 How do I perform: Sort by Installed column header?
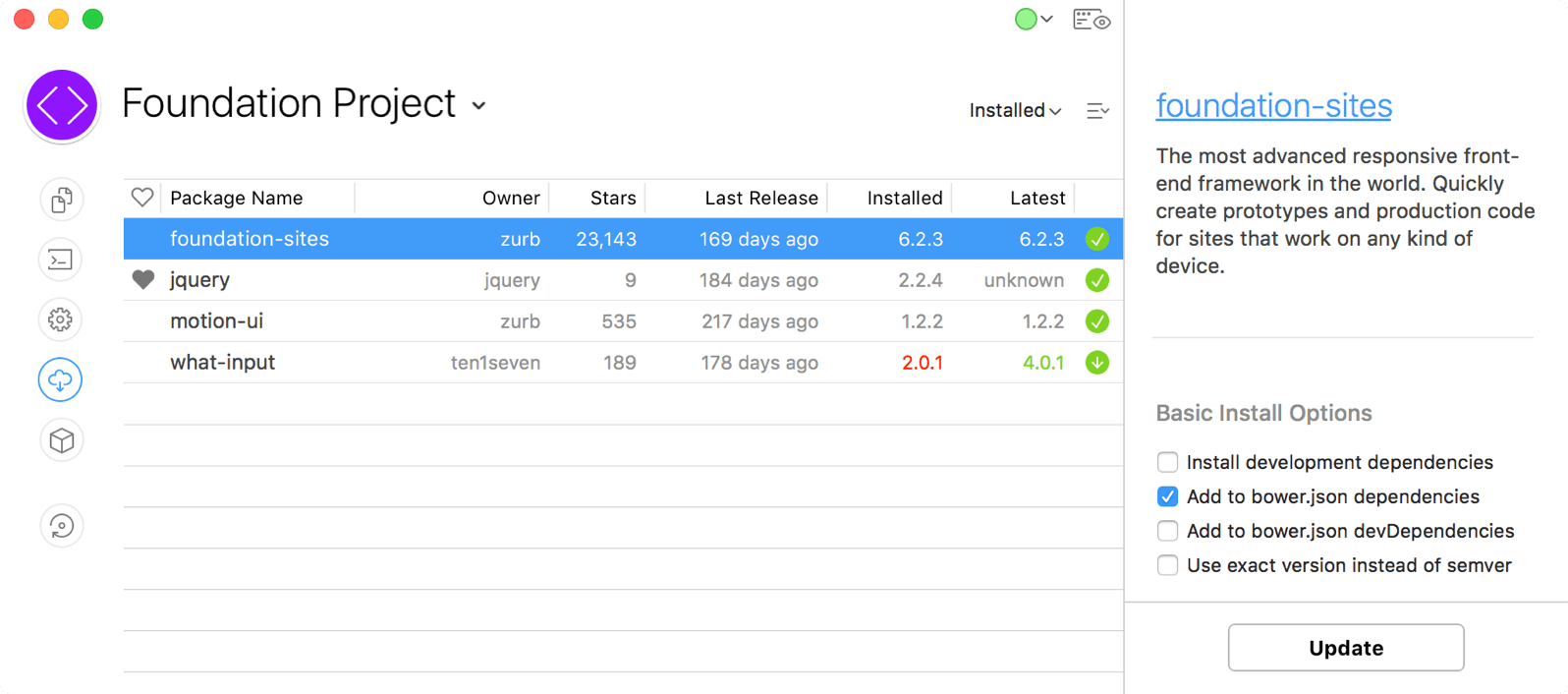pyautogui.click(x=905, y=198)
